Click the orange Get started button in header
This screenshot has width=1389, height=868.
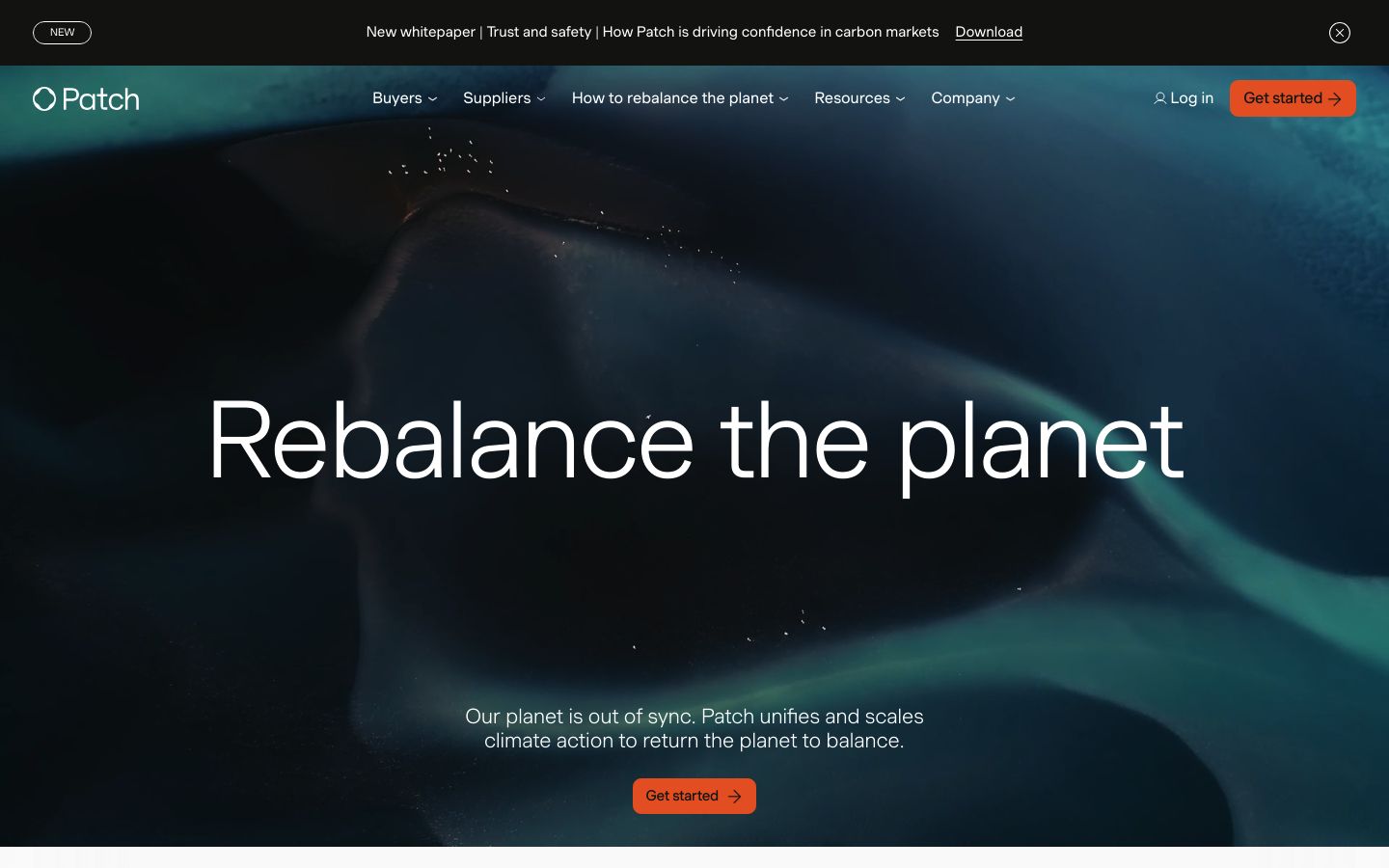[1293, 98]
